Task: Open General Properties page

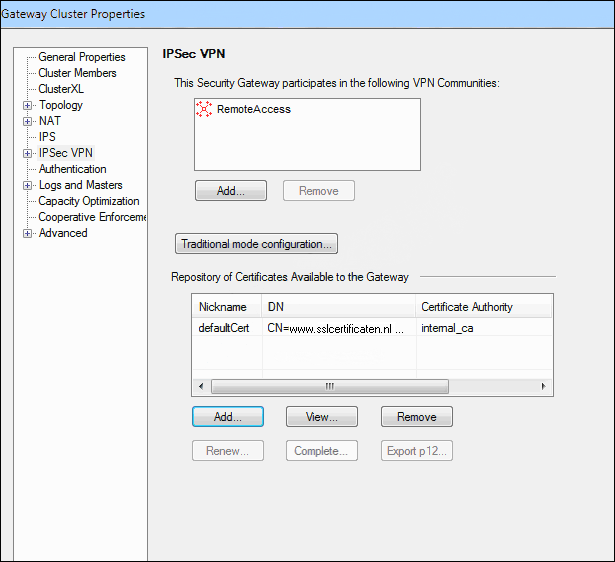Action: click(81, 57)
